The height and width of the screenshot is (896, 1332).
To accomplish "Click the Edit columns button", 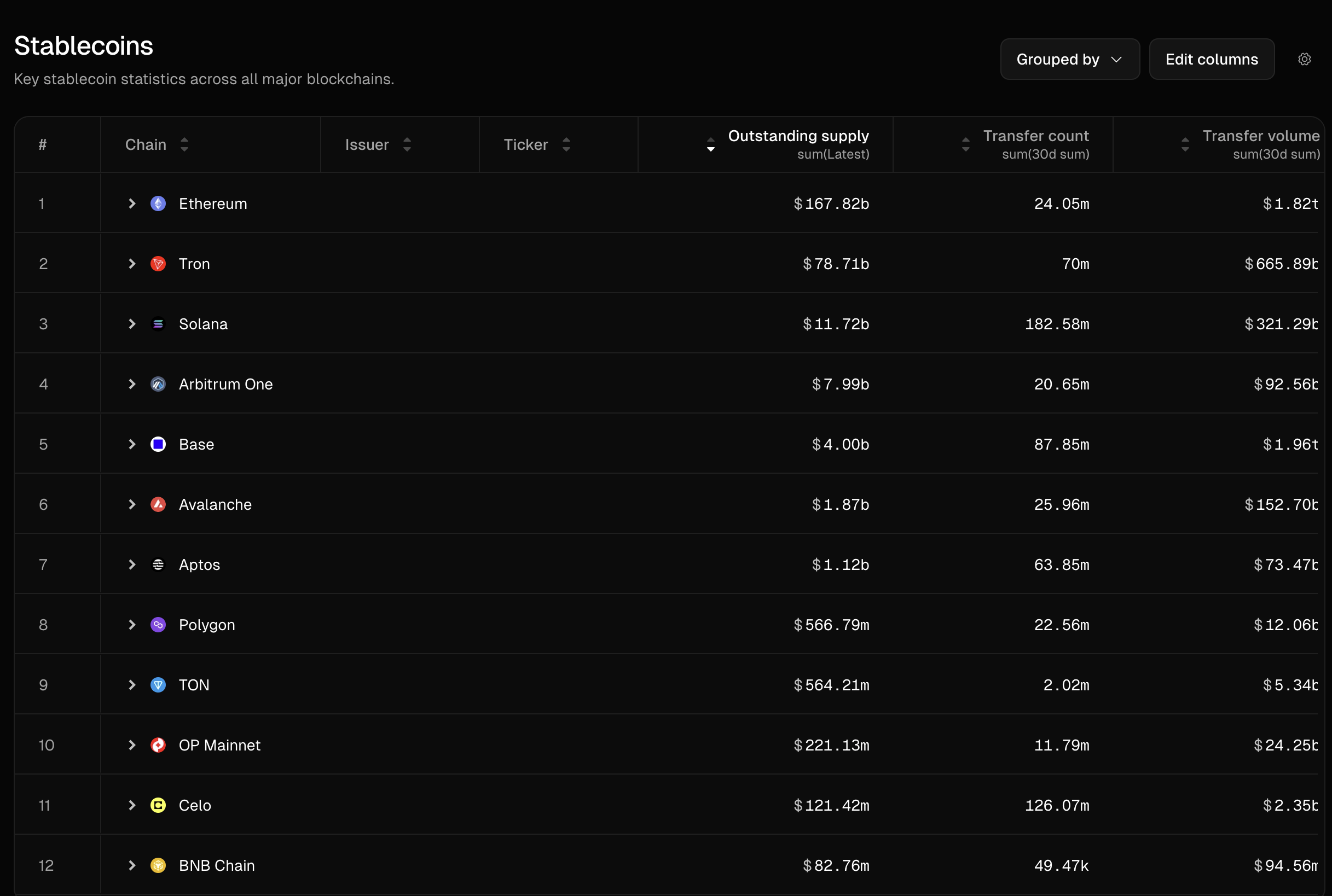I will pyautogui.click(x=1212, y=59).
